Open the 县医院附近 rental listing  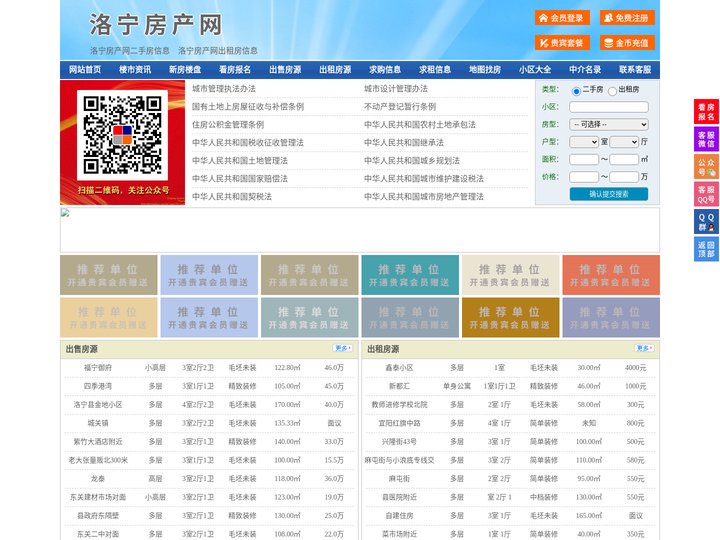[x=399, y=497]
